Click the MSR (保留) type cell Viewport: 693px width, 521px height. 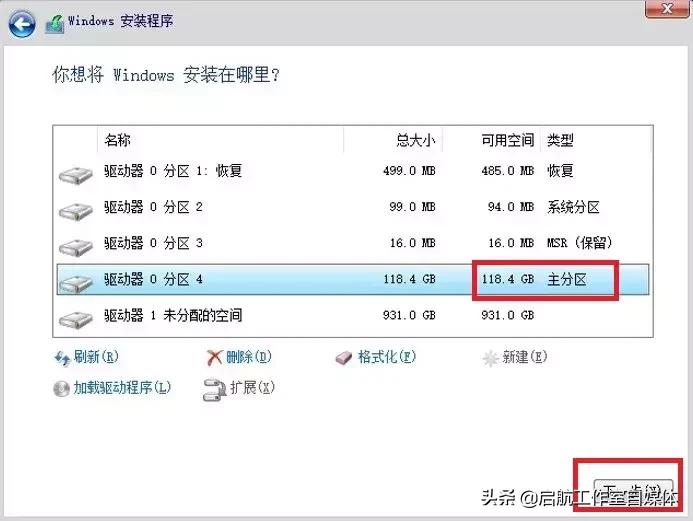579,243
